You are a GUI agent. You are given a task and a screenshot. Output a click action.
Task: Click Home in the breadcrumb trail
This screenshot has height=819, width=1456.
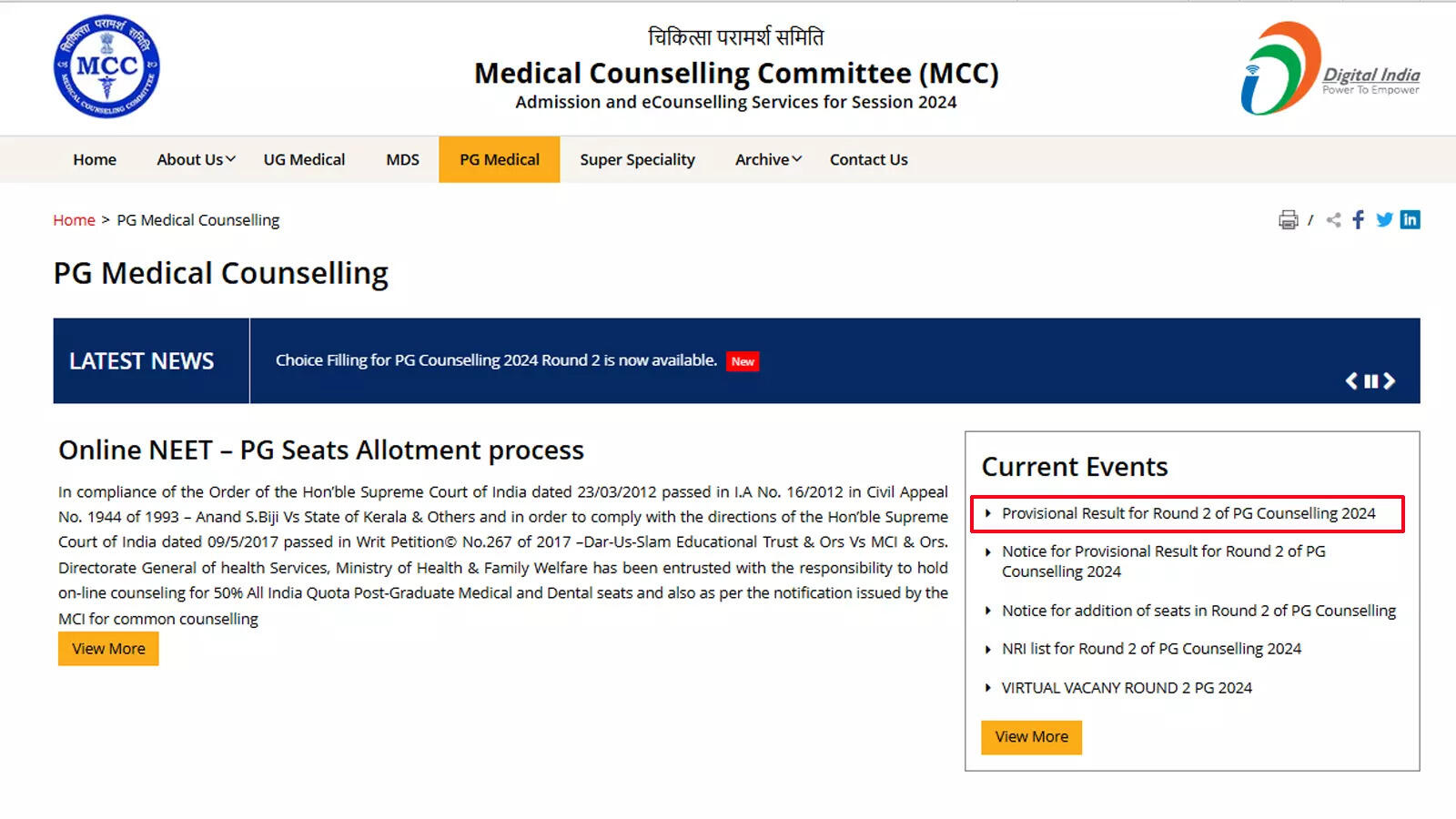click(x=74, y=219)
